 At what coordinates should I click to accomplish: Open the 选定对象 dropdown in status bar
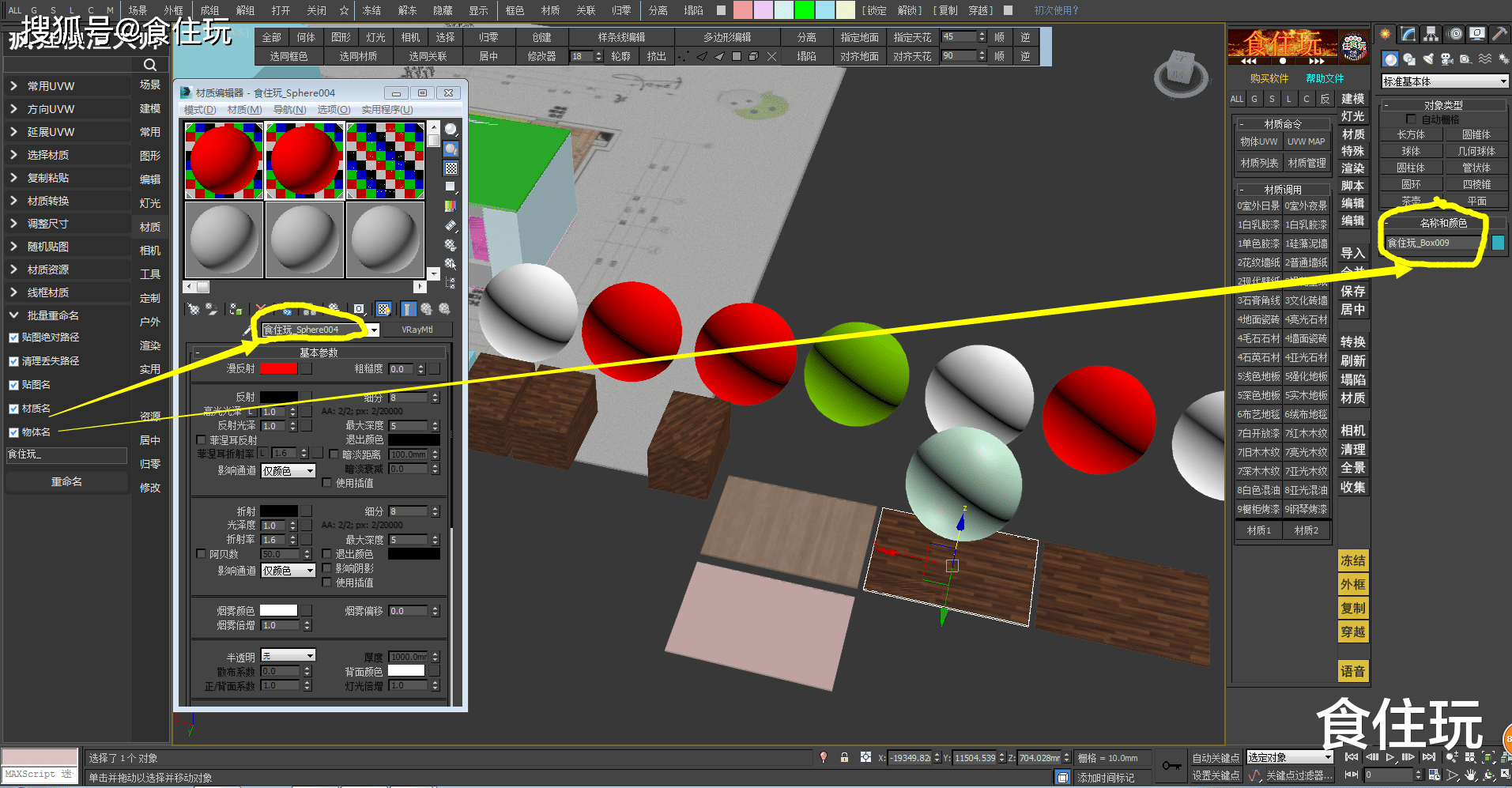tap(1290, 757)
